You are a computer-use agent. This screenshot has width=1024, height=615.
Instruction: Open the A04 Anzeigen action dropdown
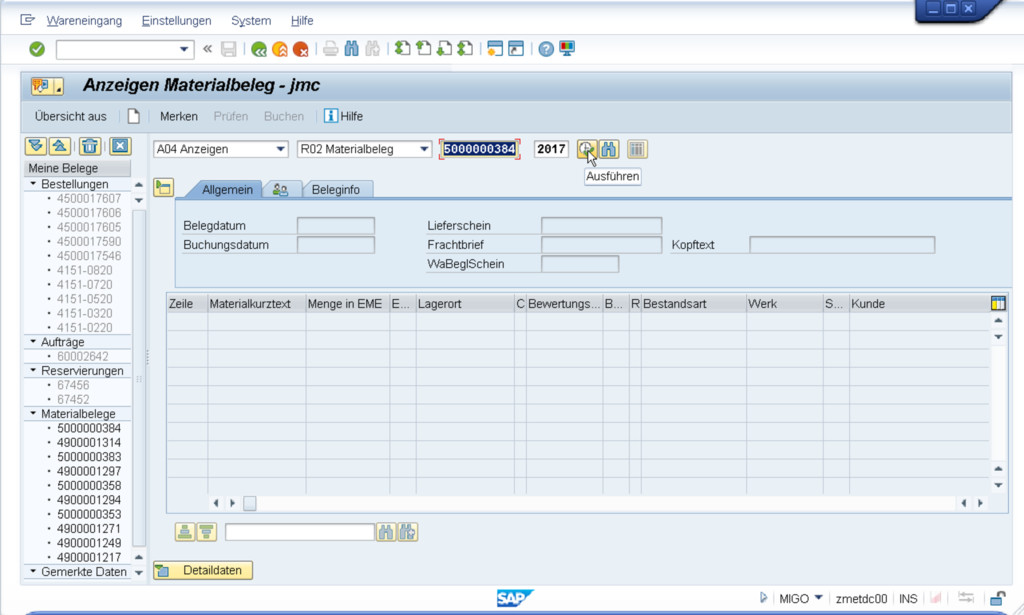[280, 149]
